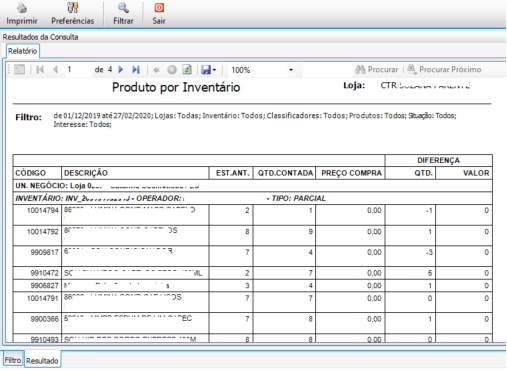
Task: Click the DIFERENÇA group header
Action: (438, 160)
